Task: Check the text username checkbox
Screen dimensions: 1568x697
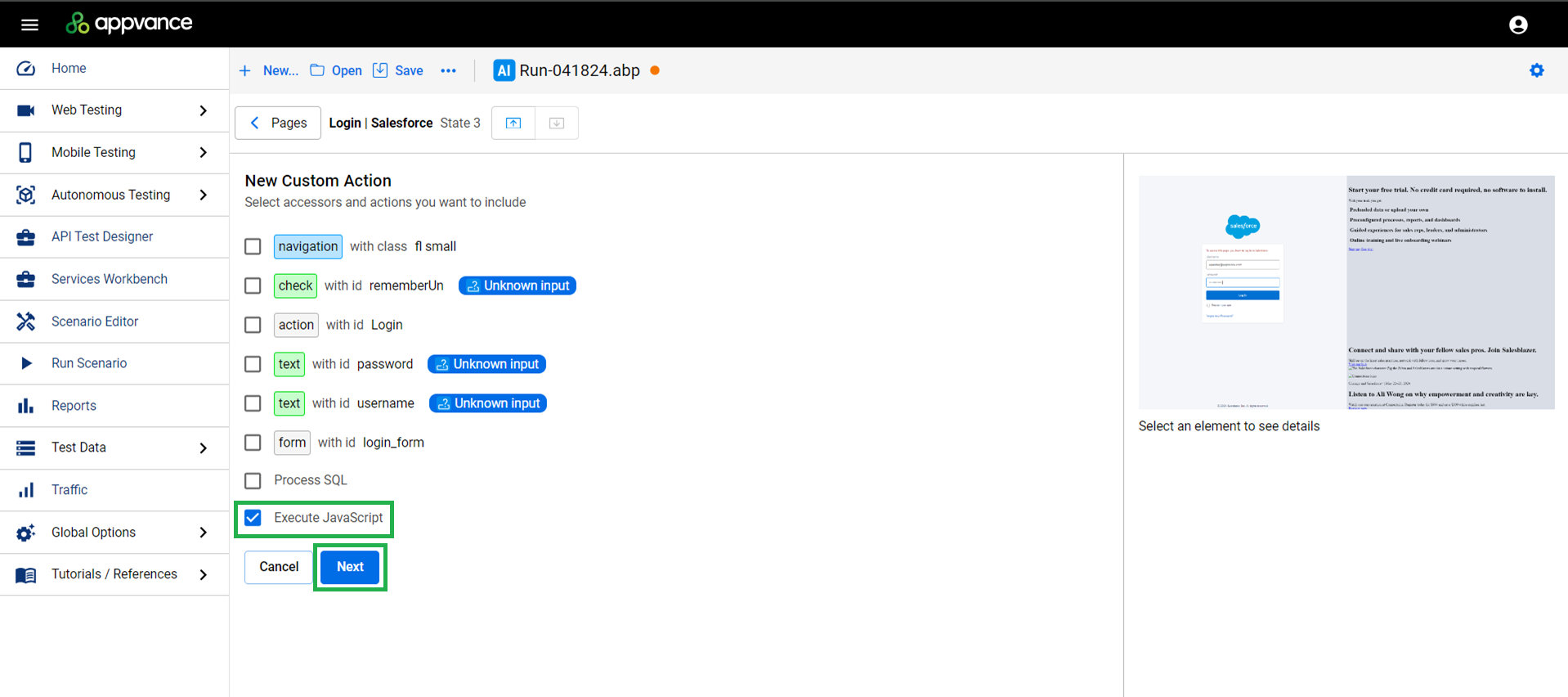Action: [253, 403]
